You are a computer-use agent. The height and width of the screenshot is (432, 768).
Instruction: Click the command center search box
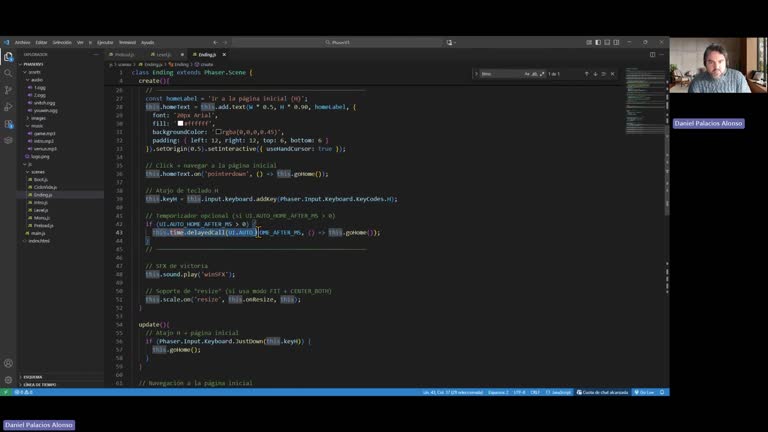337,43
